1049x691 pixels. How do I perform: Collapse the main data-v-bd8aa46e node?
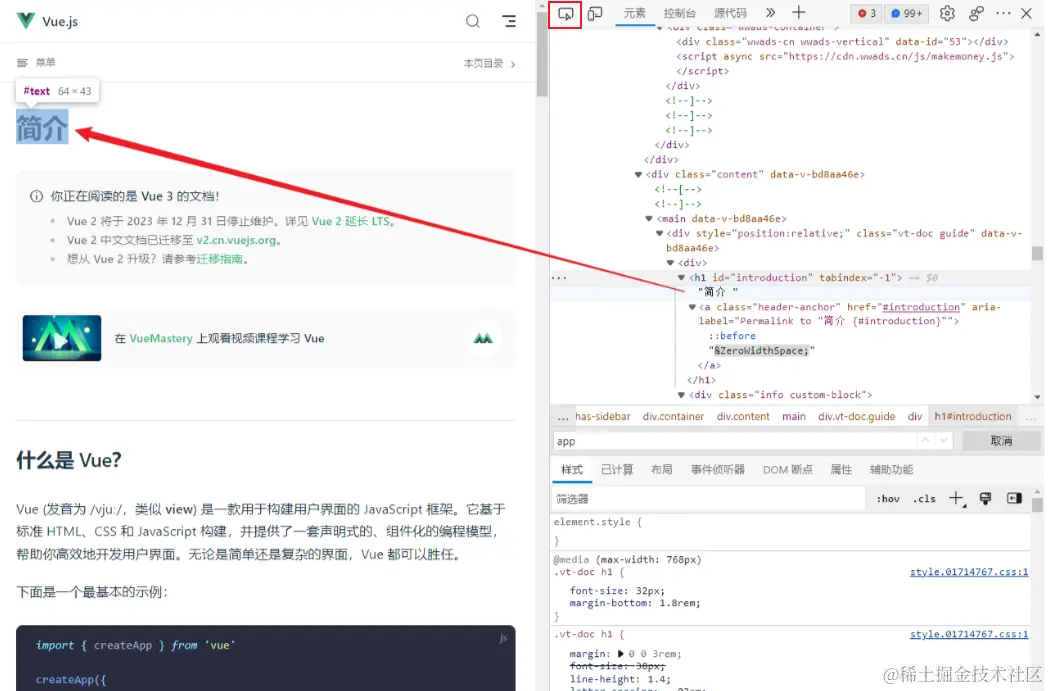point(649,219)
